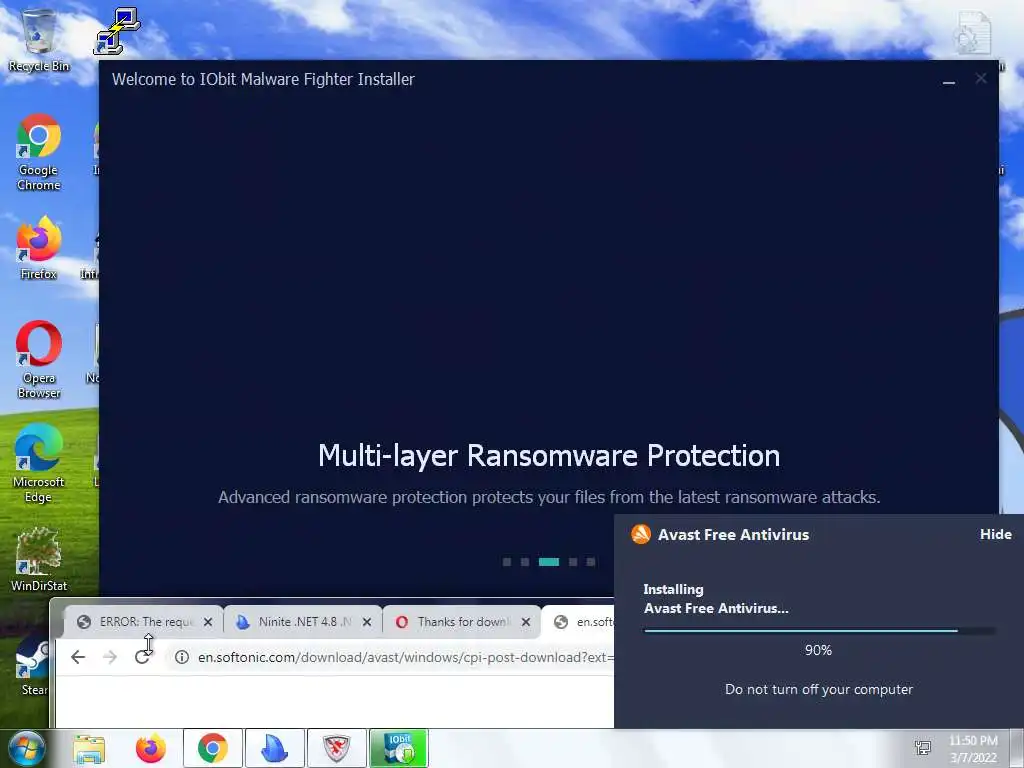Viewport: 1024px width, 768px height.
Task: Close the ERROR tab in Chrome
Action: [208, 622]
